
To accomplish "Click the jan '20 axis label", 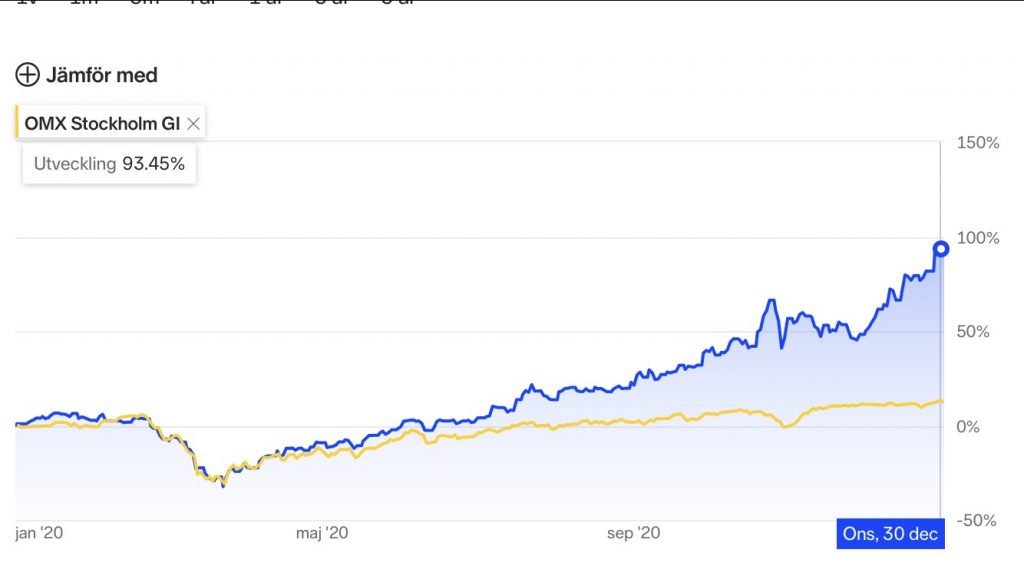I will [39, 533].
